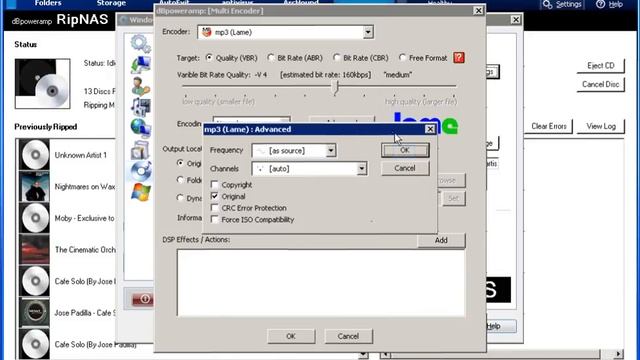
Task: Open the Encoder mp3 (Lame) dropdown
Action: coord(368,32)
